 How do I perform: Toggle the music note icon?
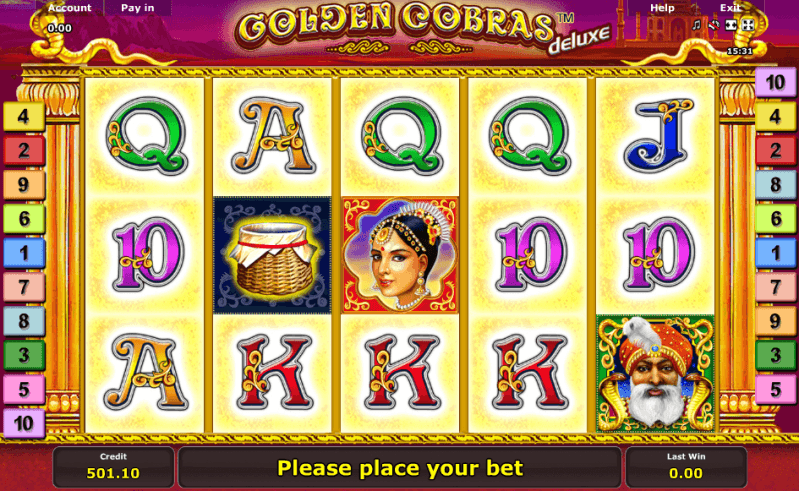coord(697,25)
